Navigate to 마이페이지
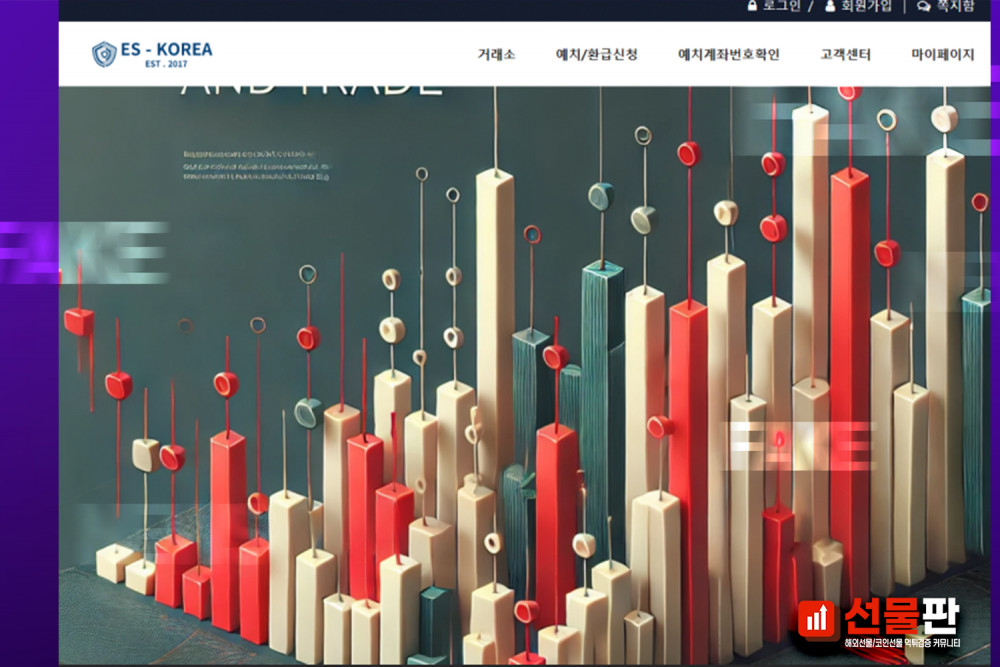The height and width of the screenshot is (667, 1000). pyautogui.click(x=942, y=55)
